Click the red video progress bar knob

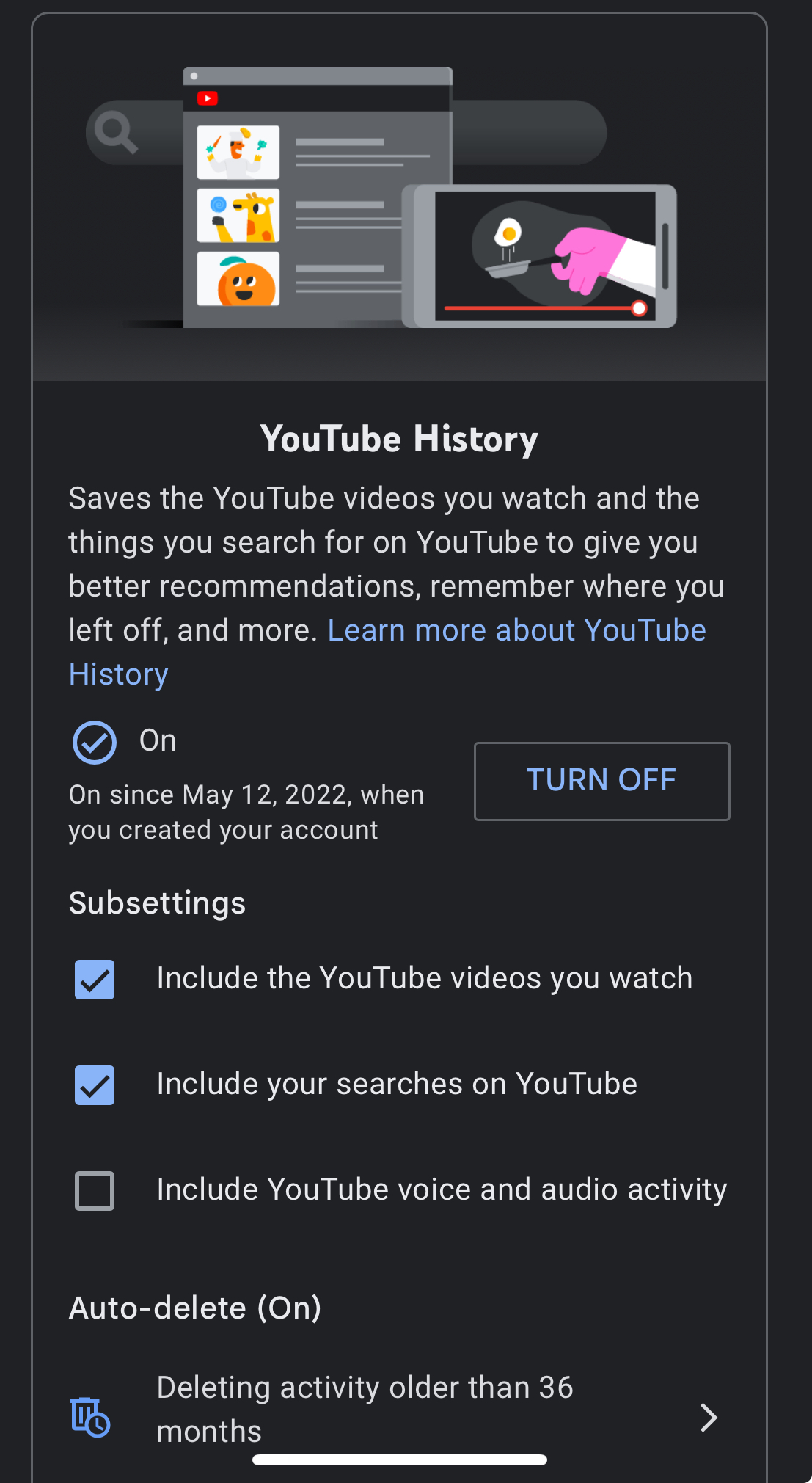coord(639,308)
